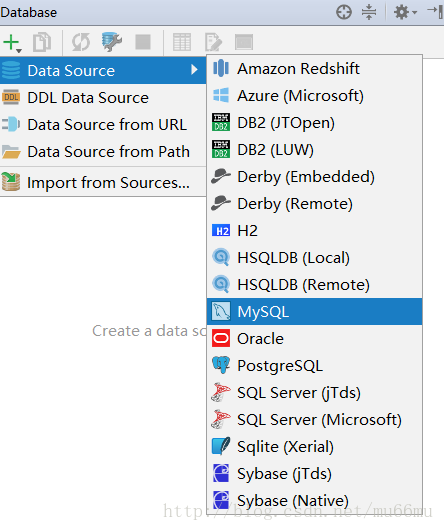Image resolution: width=444 pixels, height=531 pixels.
Task: Choose DB2 (LUW) entry
Action: 315,150
